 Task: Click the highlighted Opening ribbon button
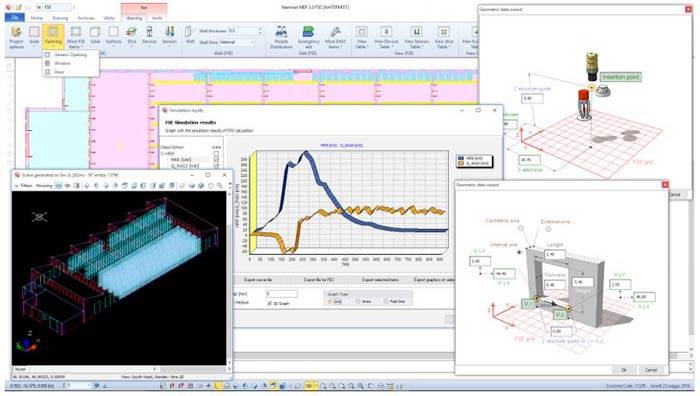click(x=53, y=37)
